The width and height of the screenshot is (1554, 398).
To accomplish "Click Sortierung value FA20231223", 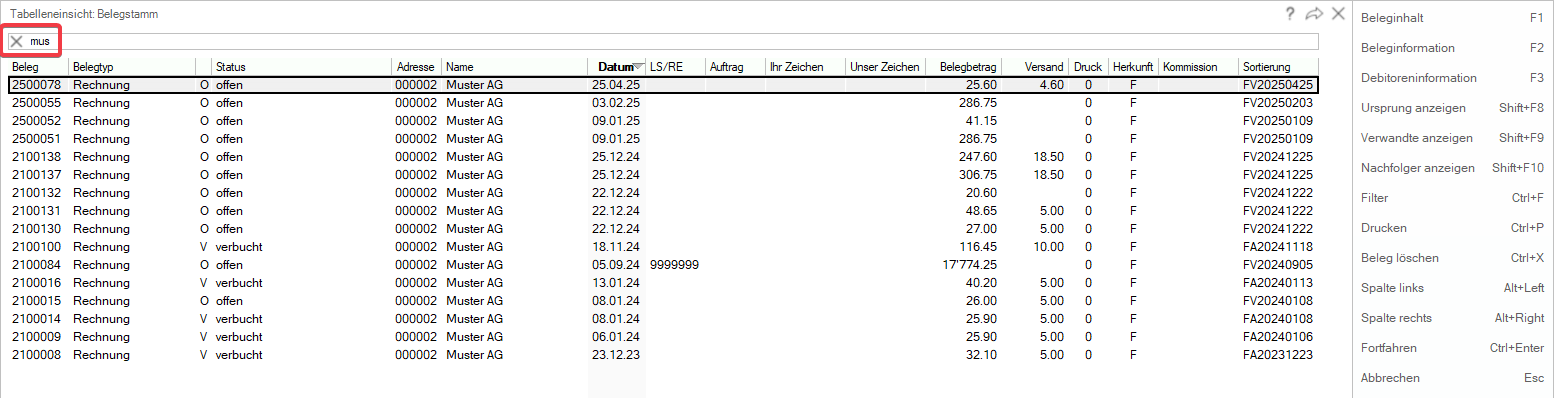I will point(1277,355).
